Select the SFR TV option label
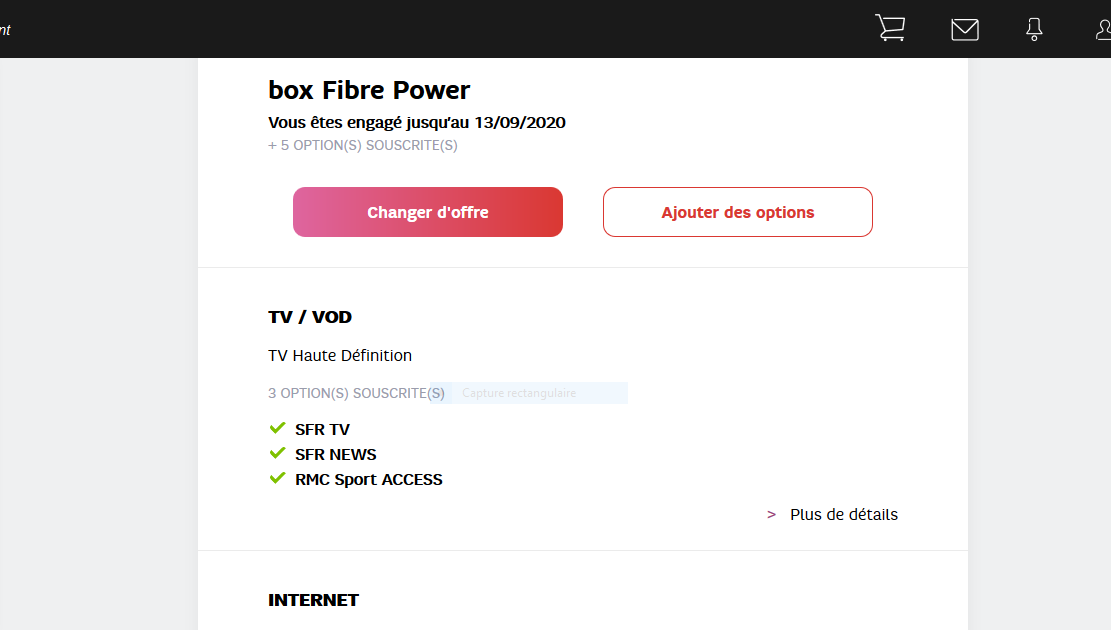 [x=322, y=430]
